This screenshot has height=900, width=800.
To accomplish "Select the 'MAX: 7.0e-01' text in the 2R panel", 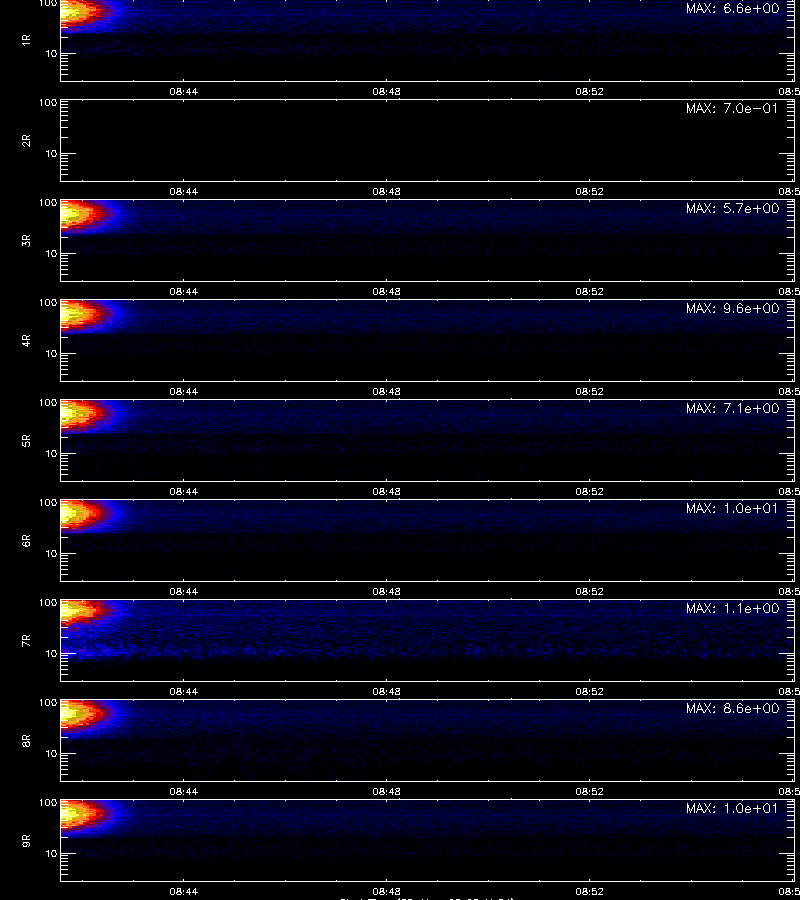I will pos(732,108).
